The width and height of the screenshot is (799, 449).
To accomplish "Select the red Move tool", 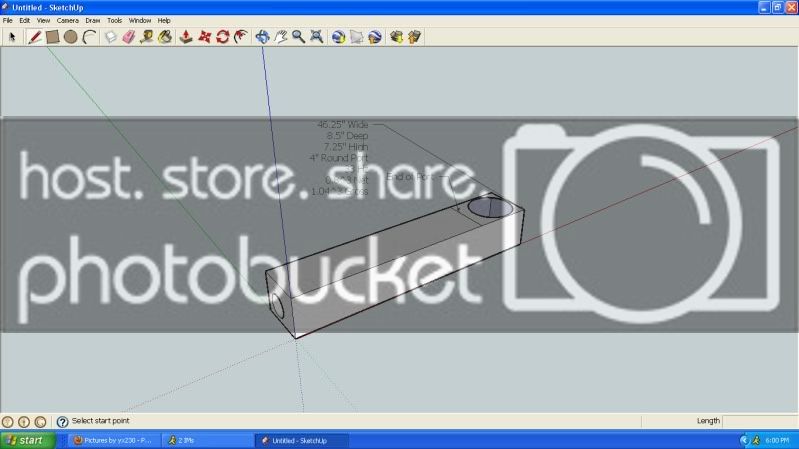I will pos(204,37).
